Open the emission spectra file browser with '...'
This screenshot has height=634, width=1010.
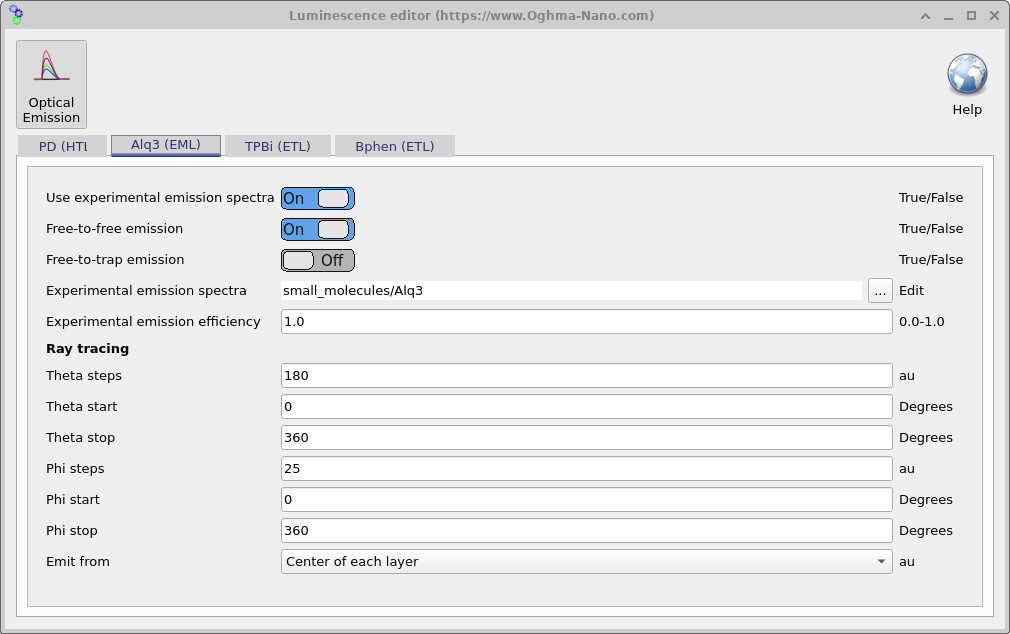click(x=880, y=291)
